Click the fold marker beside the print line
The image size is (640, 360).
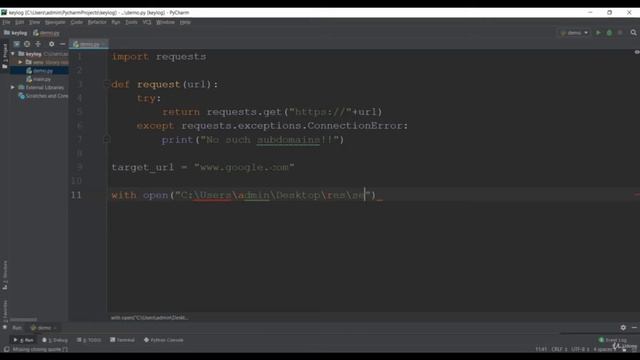pos(107,140)
